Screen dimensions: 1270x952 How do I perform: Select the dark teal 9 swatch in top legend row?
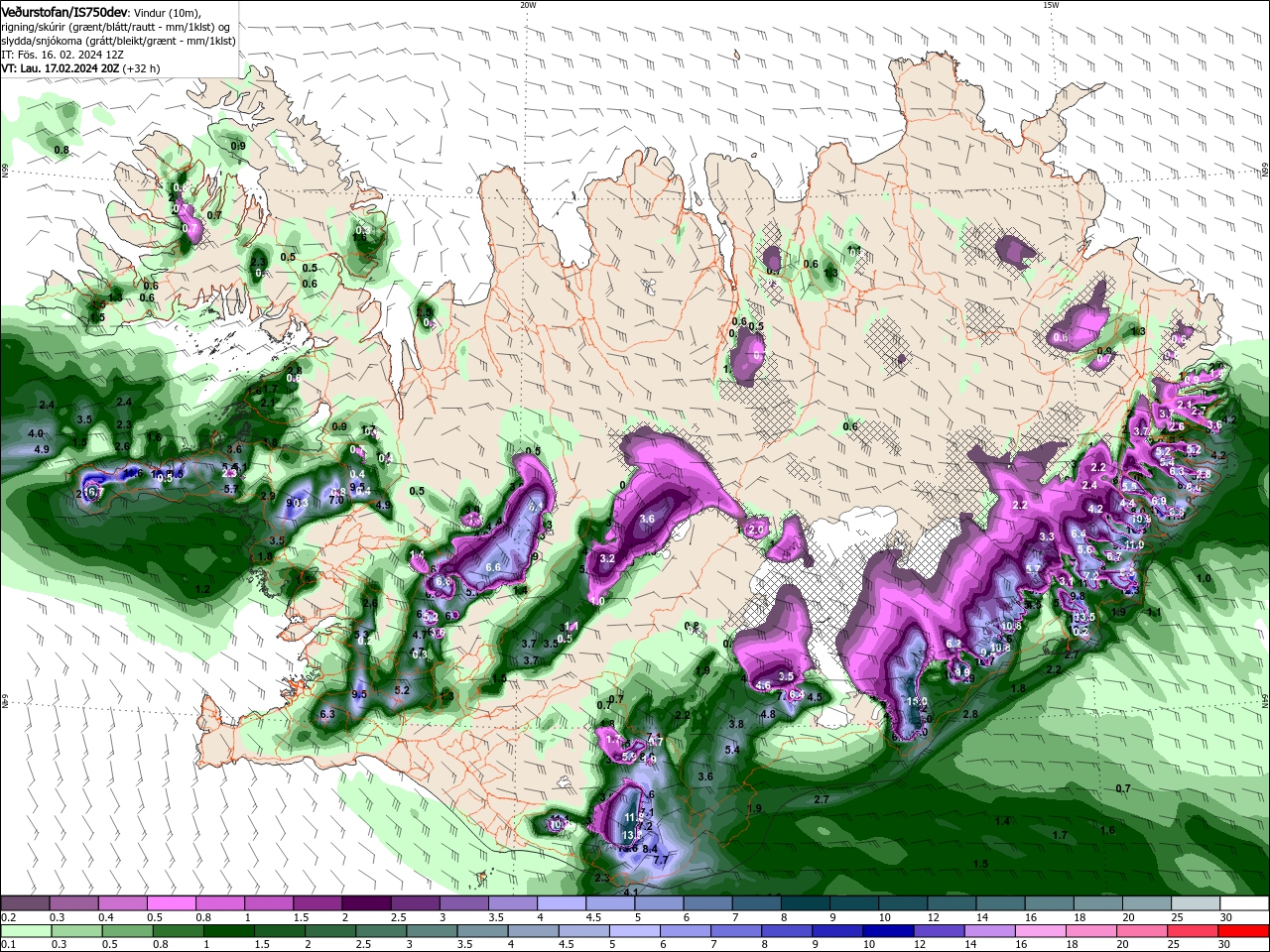(855, 903)
